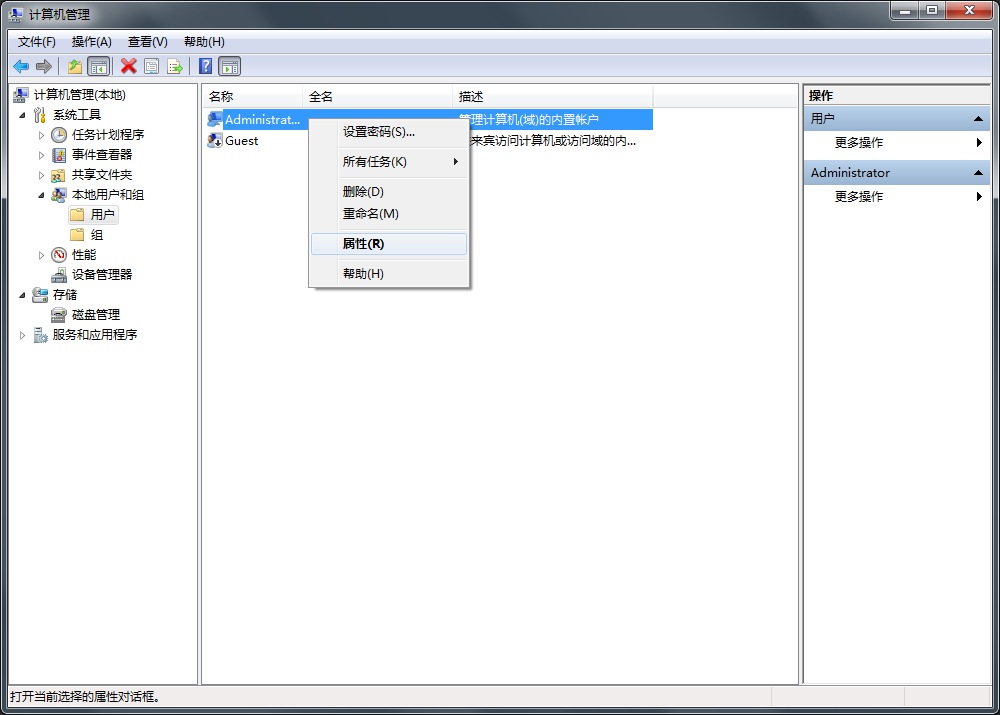Toggle the show/hide console tree button
Viewport: 1000px width, 715px height.
[x=98, y=67]
